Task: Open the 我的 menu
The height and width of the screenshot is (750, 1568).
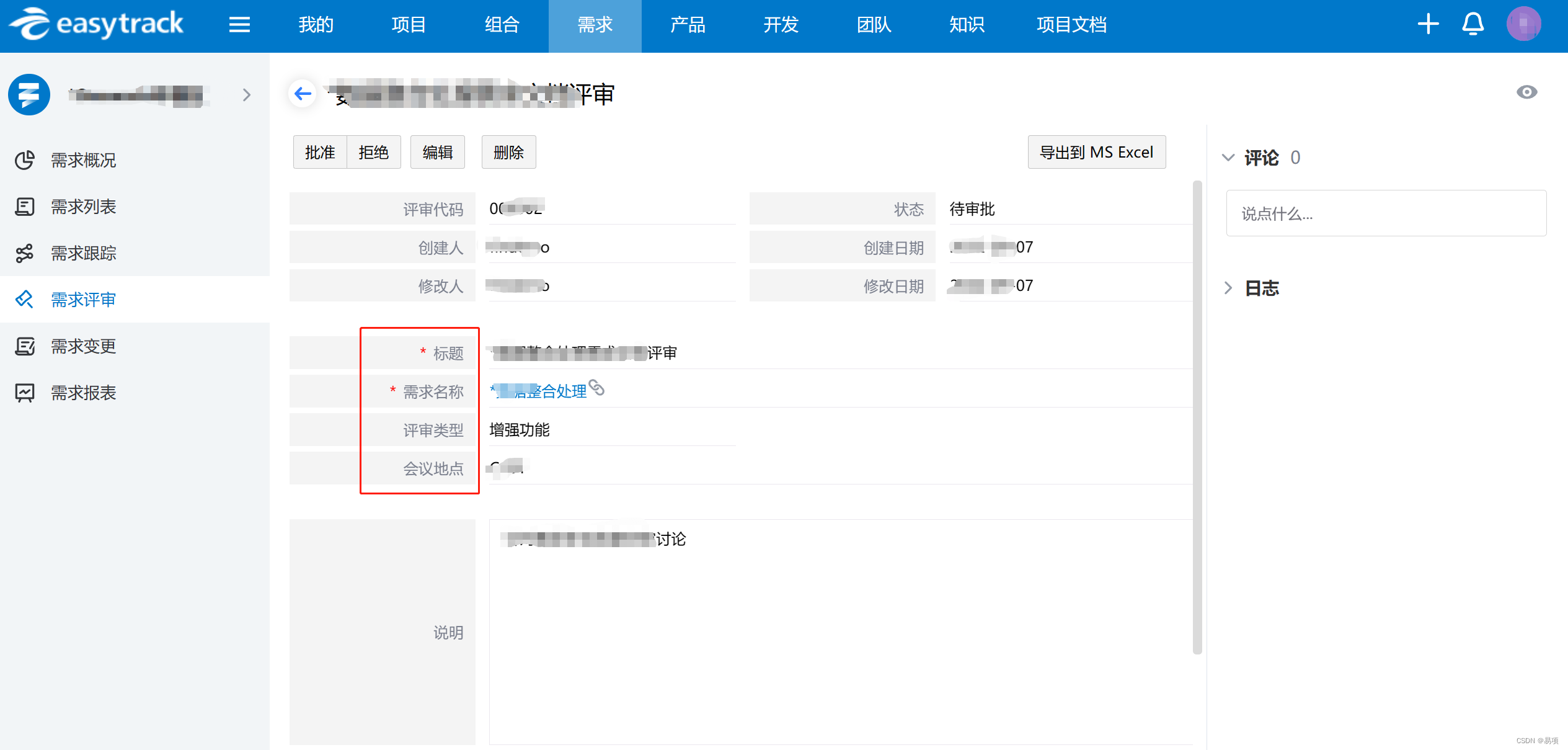Action: point(316,25)
